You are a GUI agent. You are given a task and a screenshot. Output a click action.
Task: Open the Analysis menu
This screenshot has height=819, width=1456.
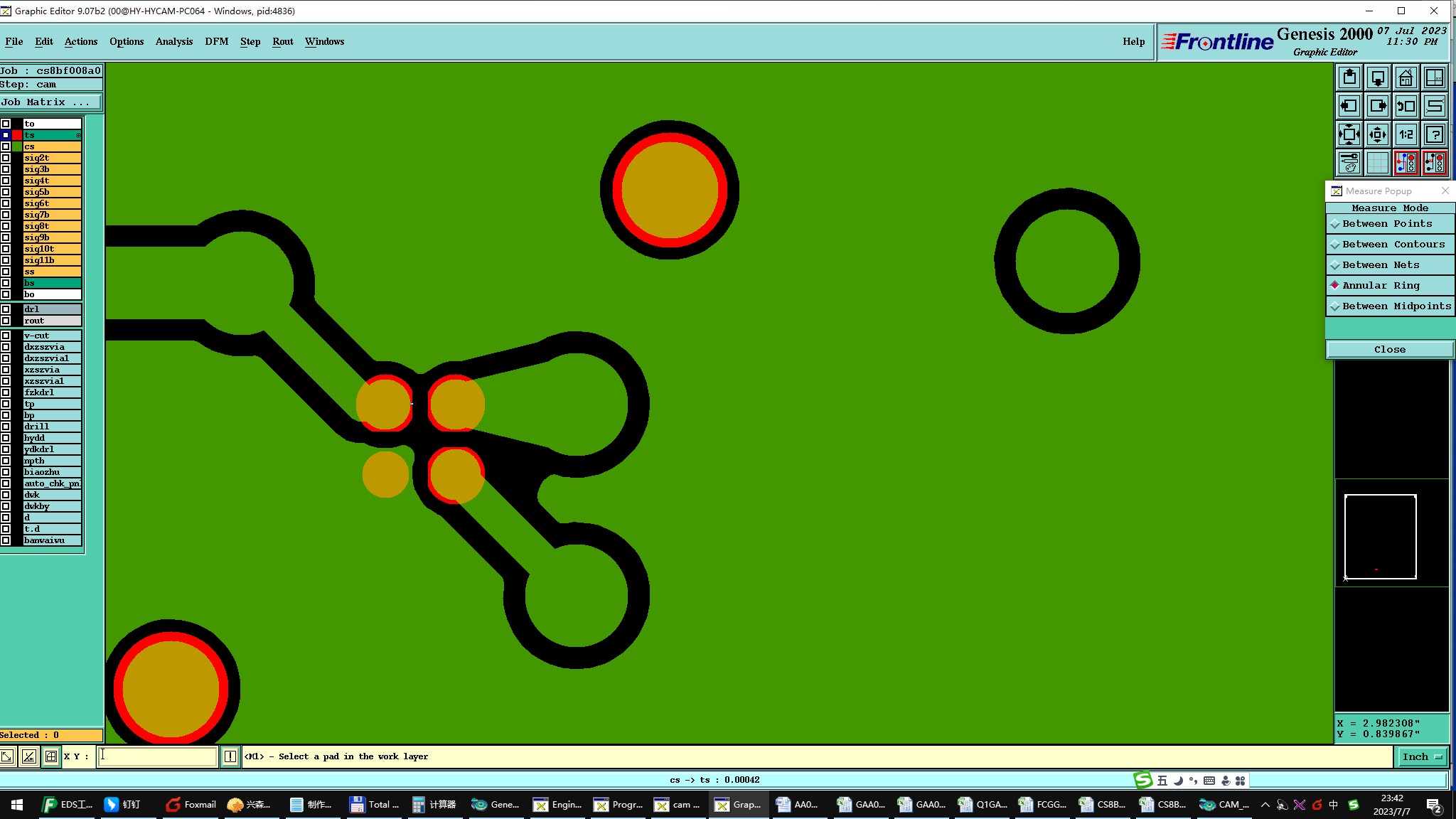(x=173, y=41)
